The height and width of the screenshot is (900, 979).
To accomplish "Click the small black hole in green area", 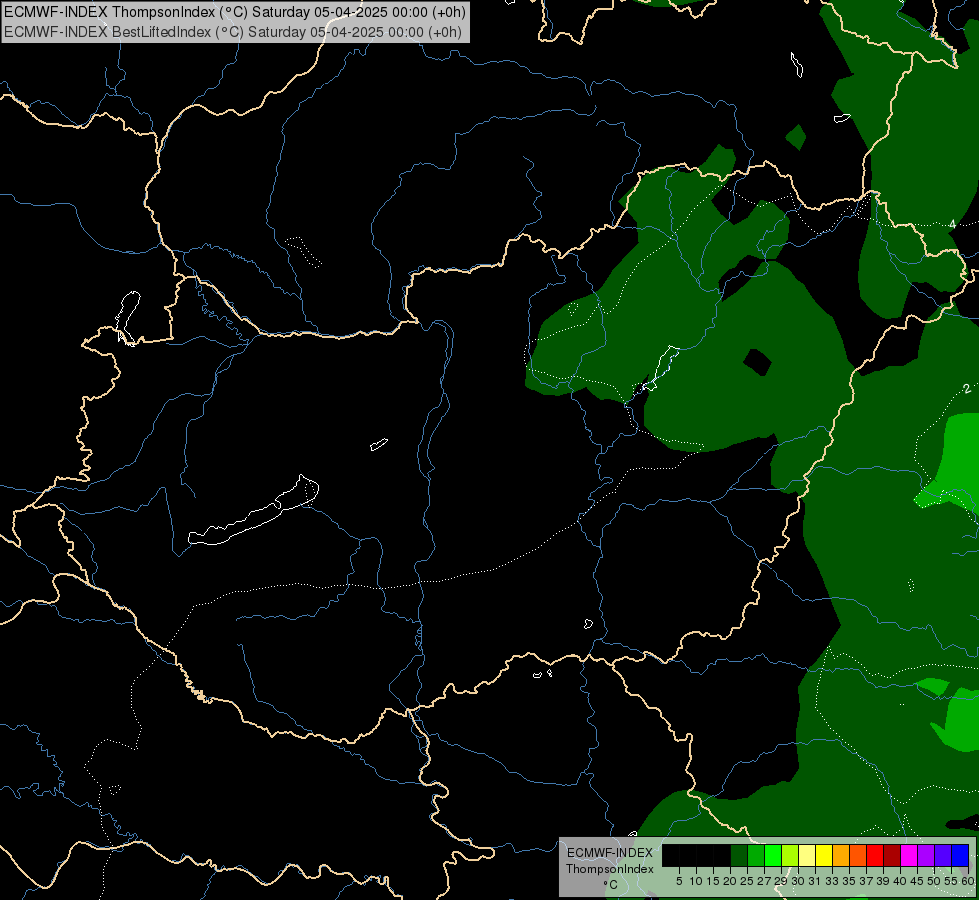I will pyautogui.click(x=757, y=362).
